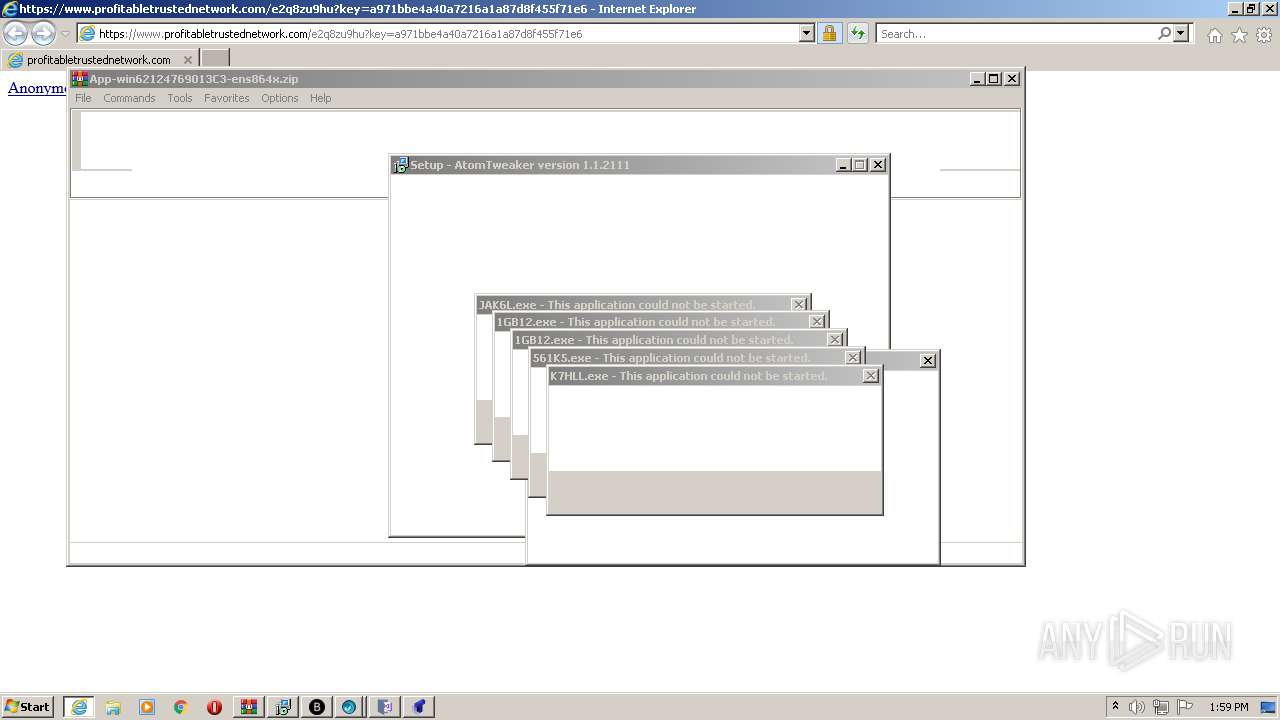Open the WinRAR Commands menu

point(129,98)
